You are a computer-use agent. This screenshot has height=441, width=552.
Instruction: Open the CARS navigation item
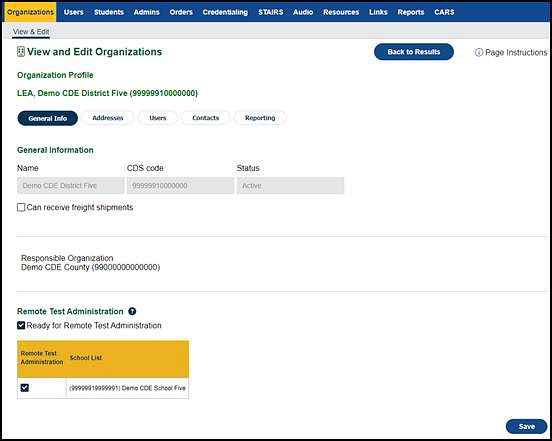click(x=444, y=12)
